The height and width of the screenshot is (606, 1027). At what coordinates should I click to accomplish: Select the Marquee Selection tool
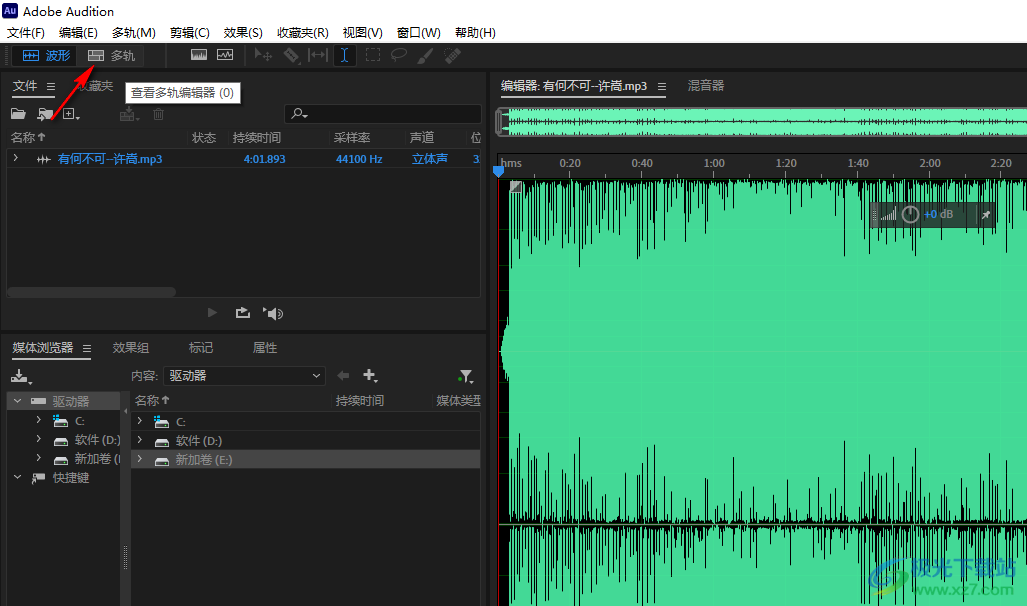[x=372, y=55]
